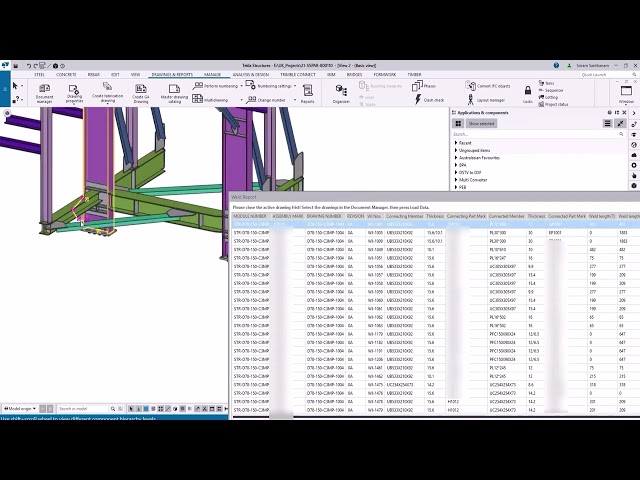Open the DRAWINGS & REPORTS tab
The height and width of the screenshot is (480, 640).
[x=172, y=75]
